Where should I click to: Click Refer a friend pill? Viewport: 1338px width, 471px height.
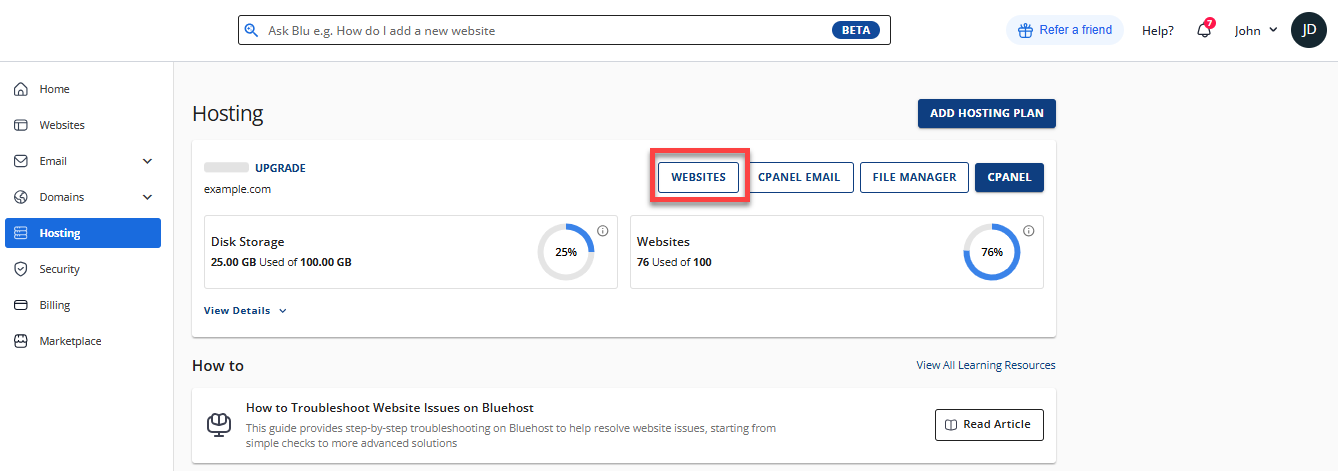1065,30
